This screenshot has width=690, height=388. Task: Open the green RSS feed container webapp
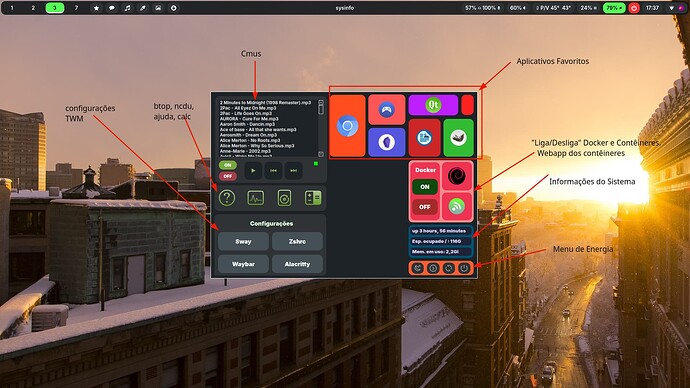click(x=457, y=206)
